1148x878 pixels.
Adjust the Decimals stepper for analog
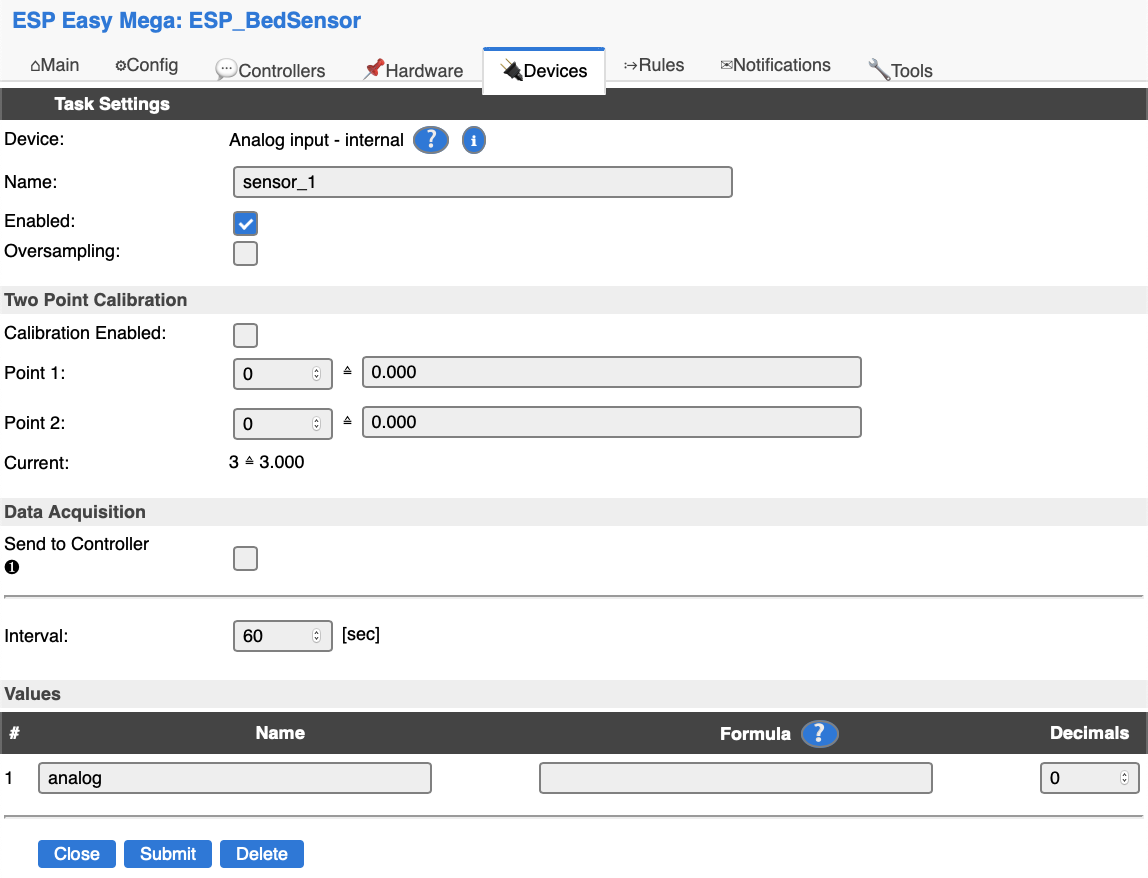click(x=1124, y=778)
